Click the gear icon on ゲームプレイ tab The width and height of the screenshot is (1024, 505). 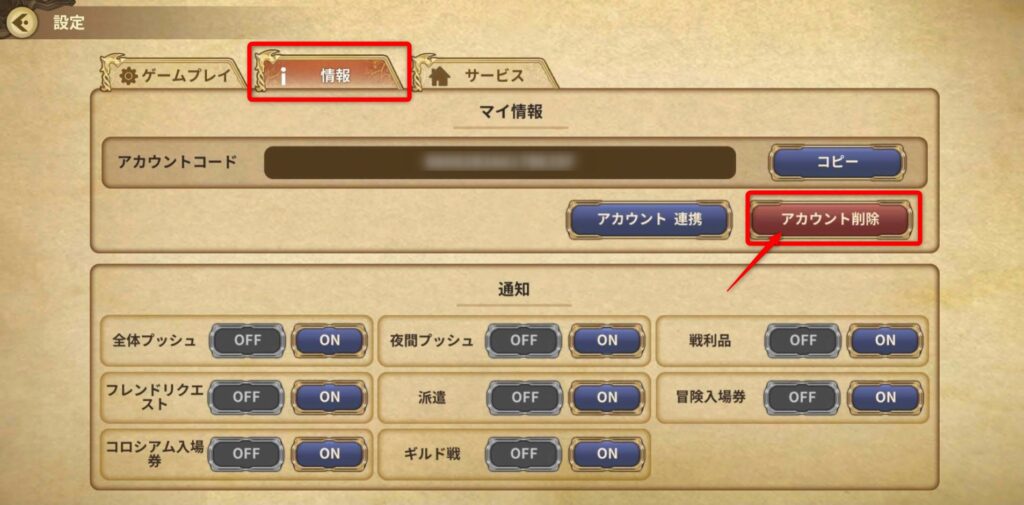pos(129,76)
